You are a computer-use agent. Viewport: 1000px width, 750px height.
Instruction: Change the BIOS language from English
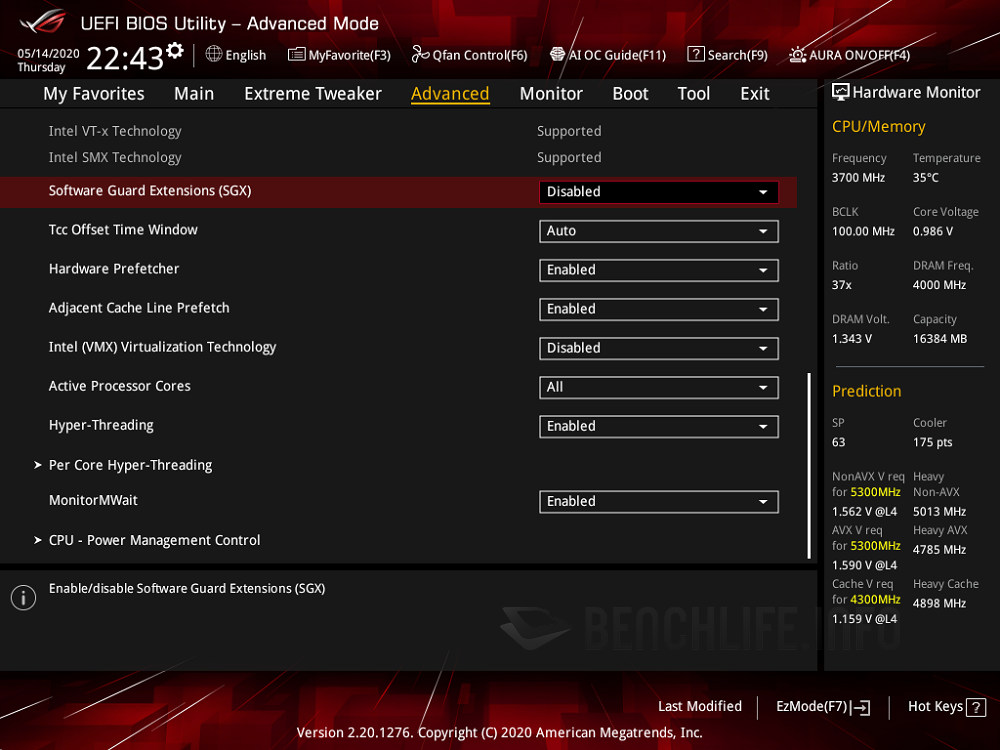tap(236, 55)
